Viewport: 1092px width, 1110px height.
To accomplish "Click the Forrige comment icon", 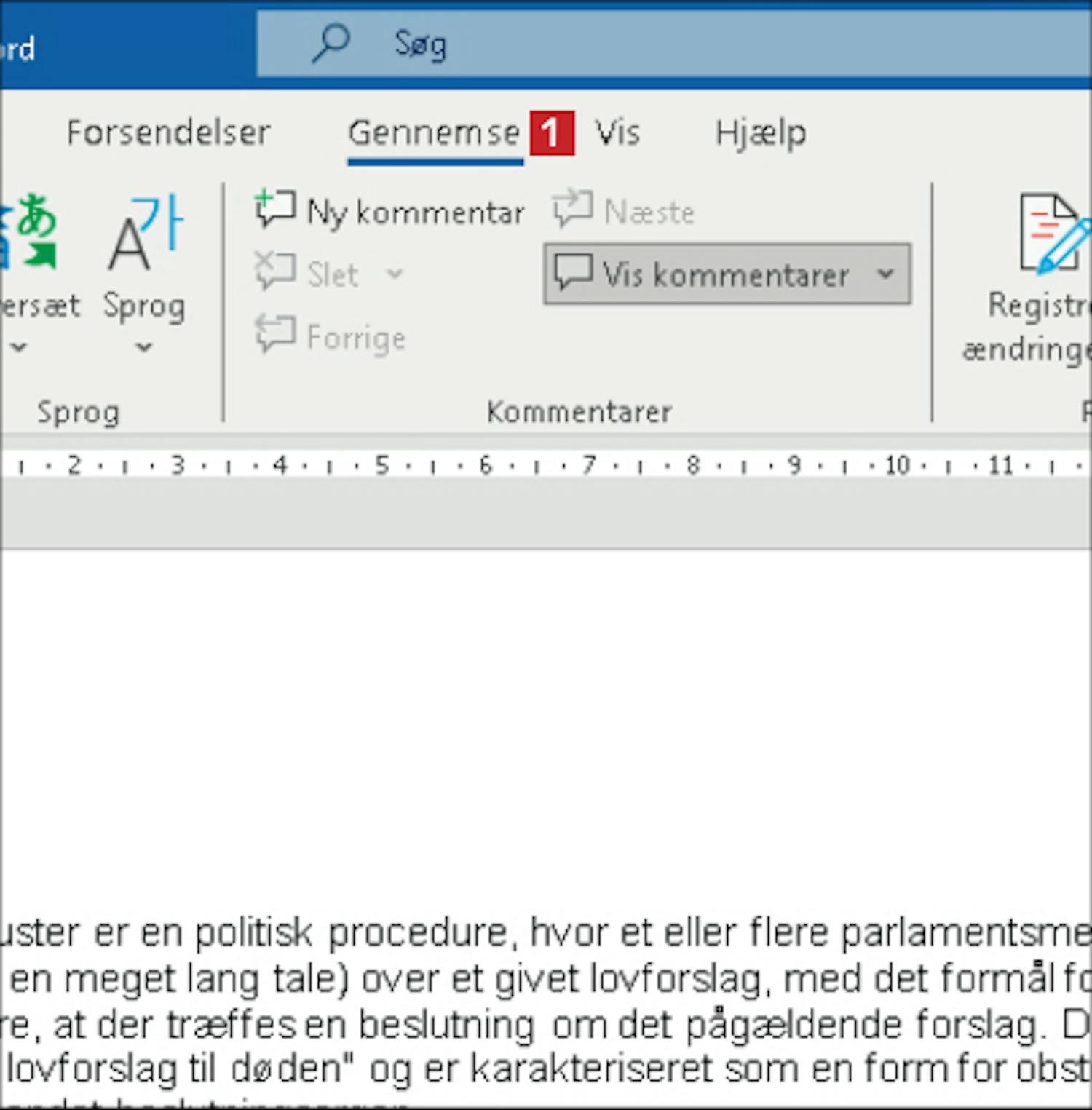I will [x=275, y=335].
